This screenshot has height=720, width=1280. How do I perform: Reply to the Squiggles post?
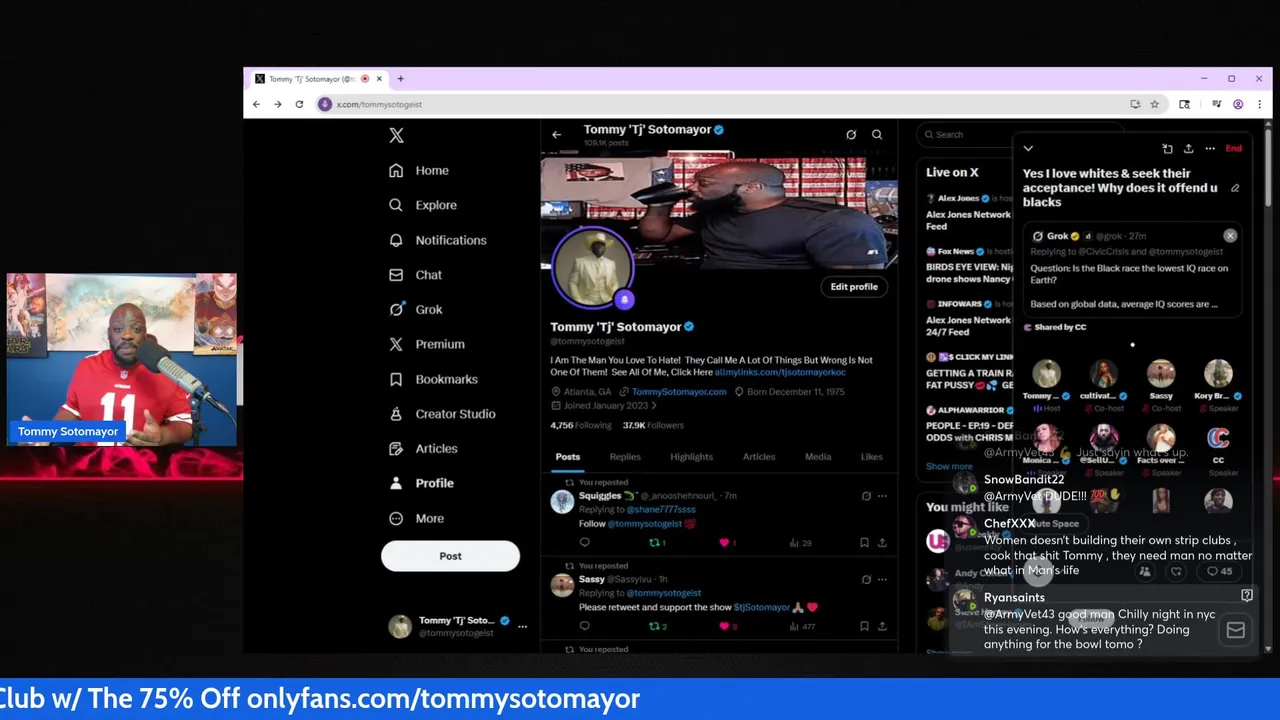[x=584, y=543]
